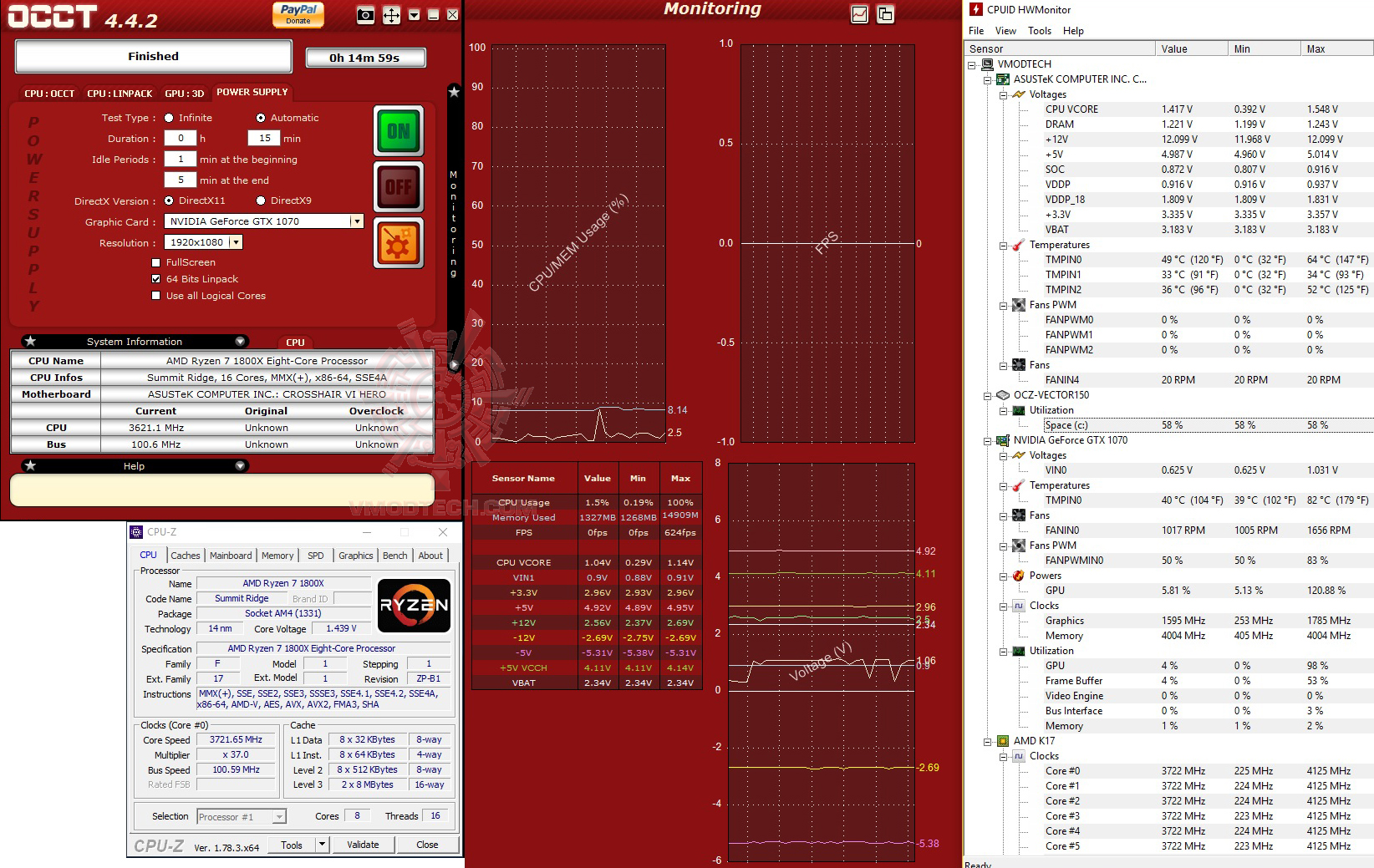Screen dimensions: 1374x868
Task: Toggle the 64 Bits Linpack checkbox
Action: click(155, 279)
